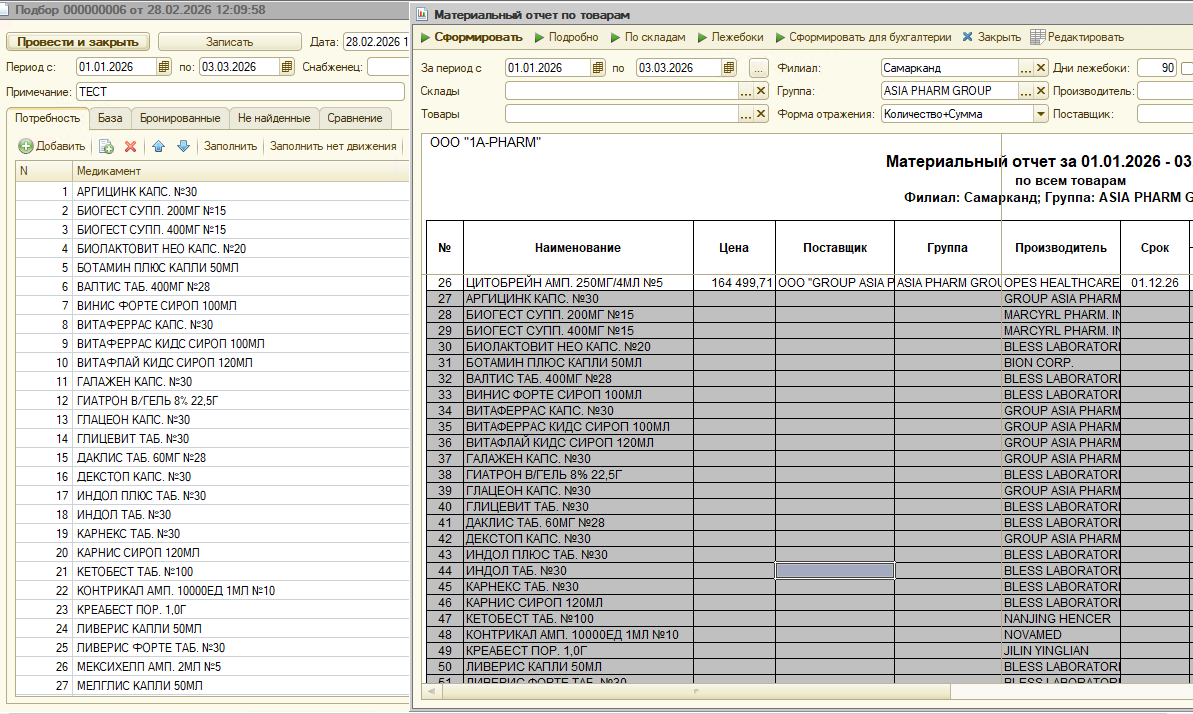Clear the Группа ASIA PHARM GROUP value

[x=1041, y=91]
